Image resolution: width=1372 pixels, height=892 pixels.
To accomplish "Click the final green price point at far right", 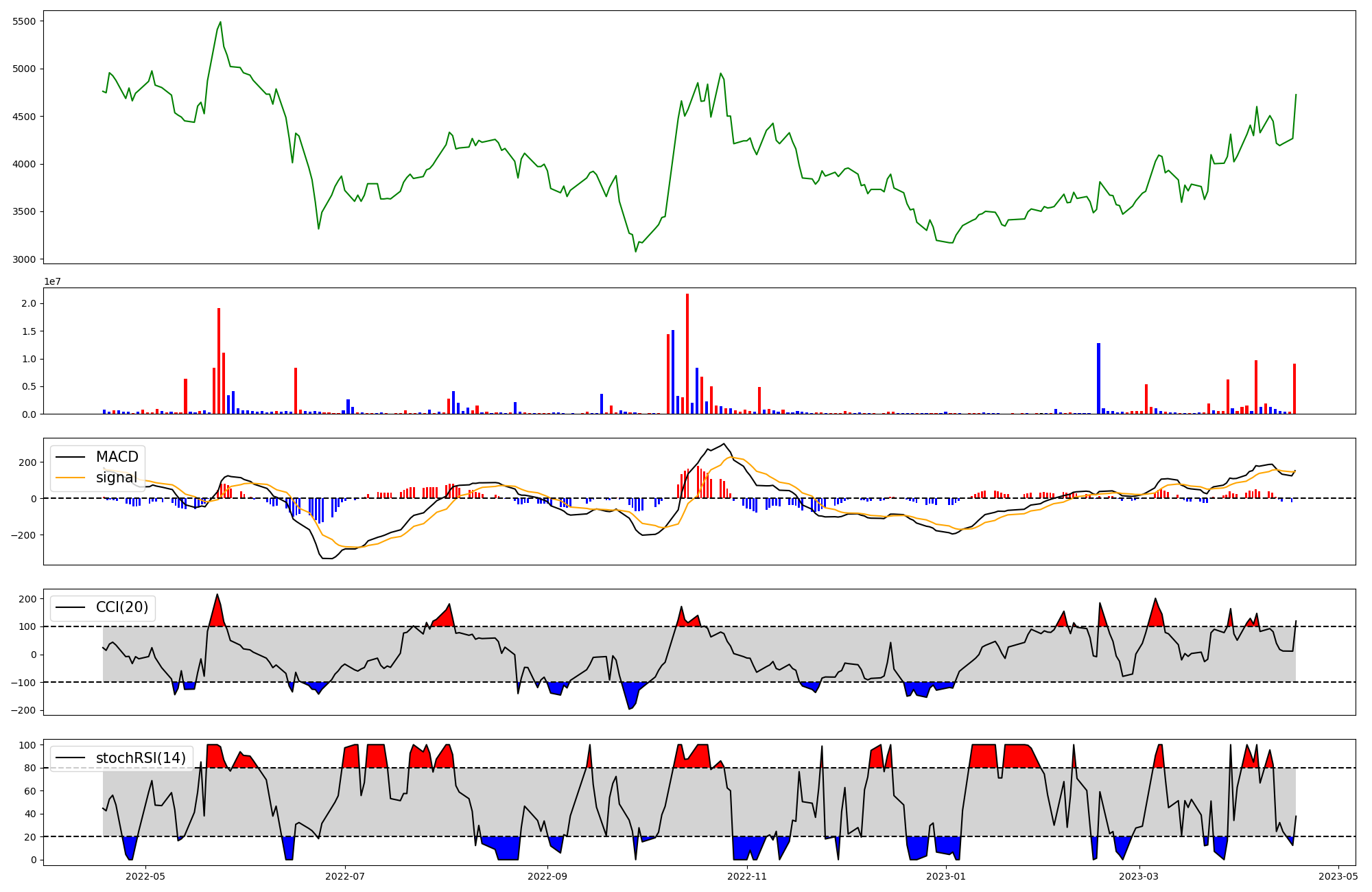I will (x=1296, y=95).
